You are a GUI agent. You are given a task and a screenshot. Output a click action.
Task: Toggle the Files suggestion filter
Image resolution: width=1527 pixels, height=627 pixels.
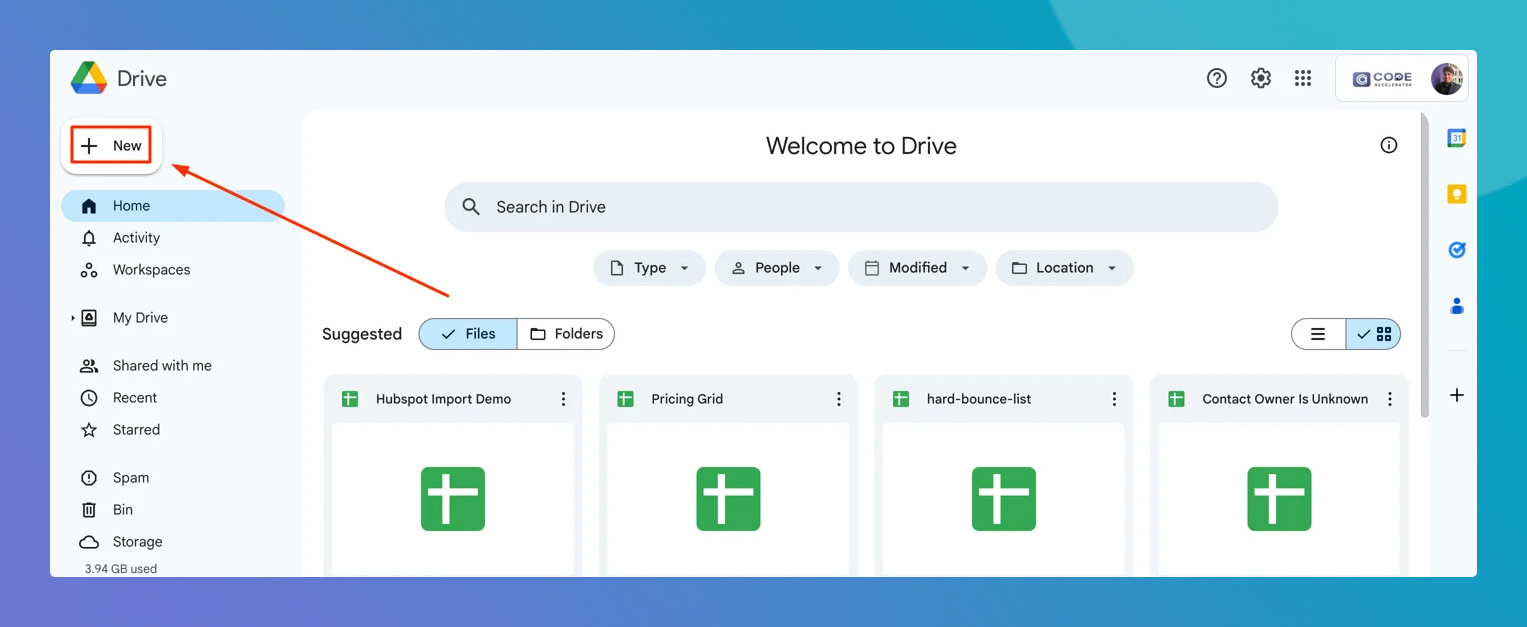(x=467, y=334)
